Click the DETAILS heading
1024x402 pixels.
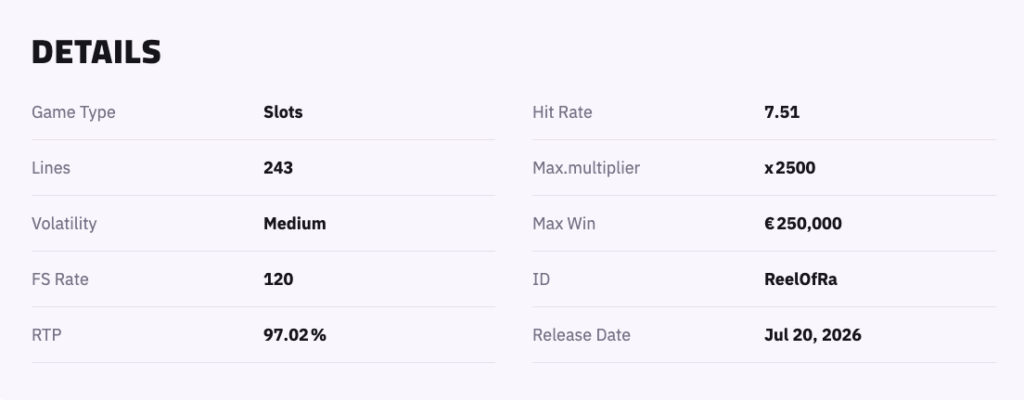tap(96, 52)
